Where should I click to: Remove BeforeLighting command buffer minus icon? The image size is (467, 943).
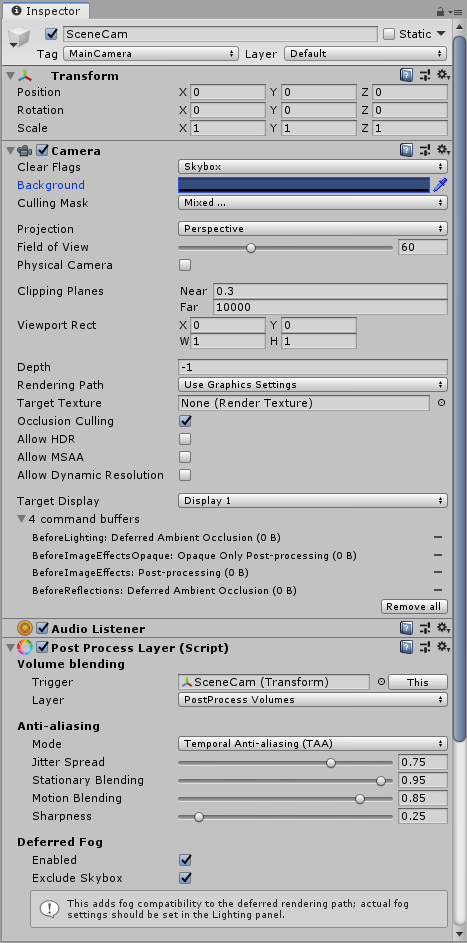438,537
